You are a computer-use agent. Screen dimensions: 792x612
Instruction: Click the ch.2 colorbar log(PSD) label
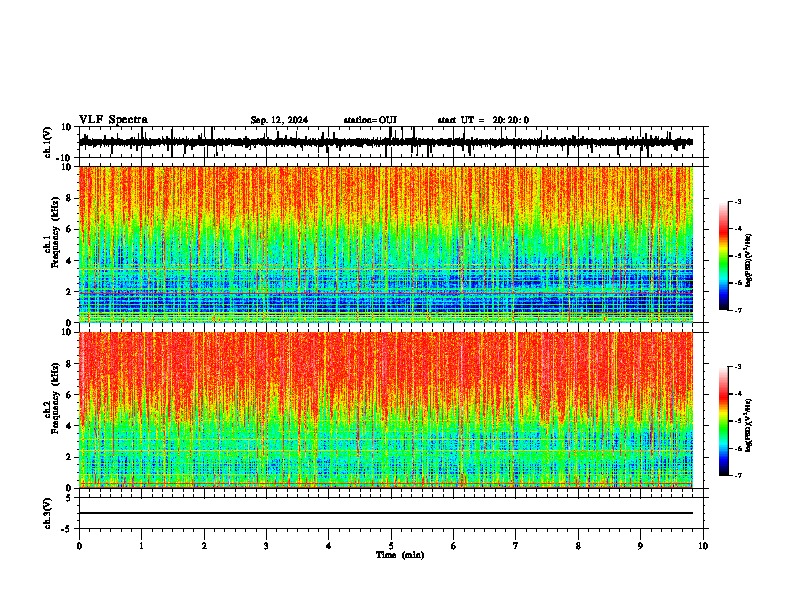pos(749,424)
